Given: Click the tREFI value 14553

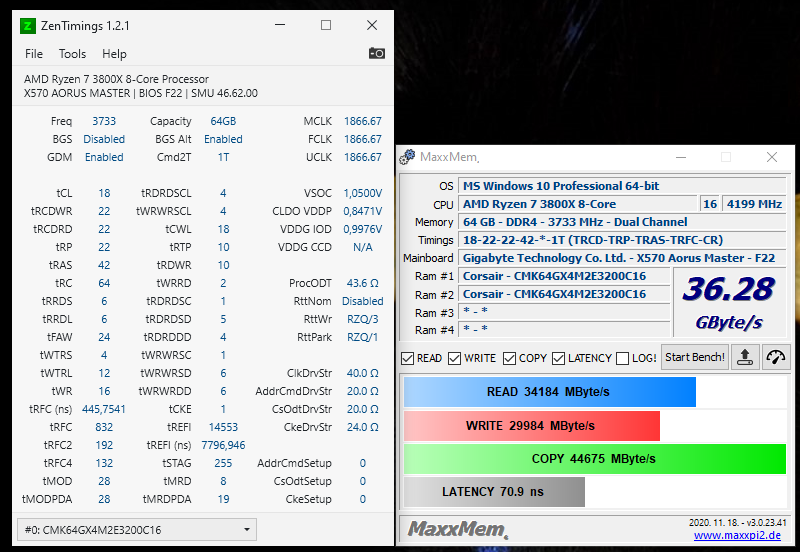Looking at the screenshot, I should pos(223,427).
